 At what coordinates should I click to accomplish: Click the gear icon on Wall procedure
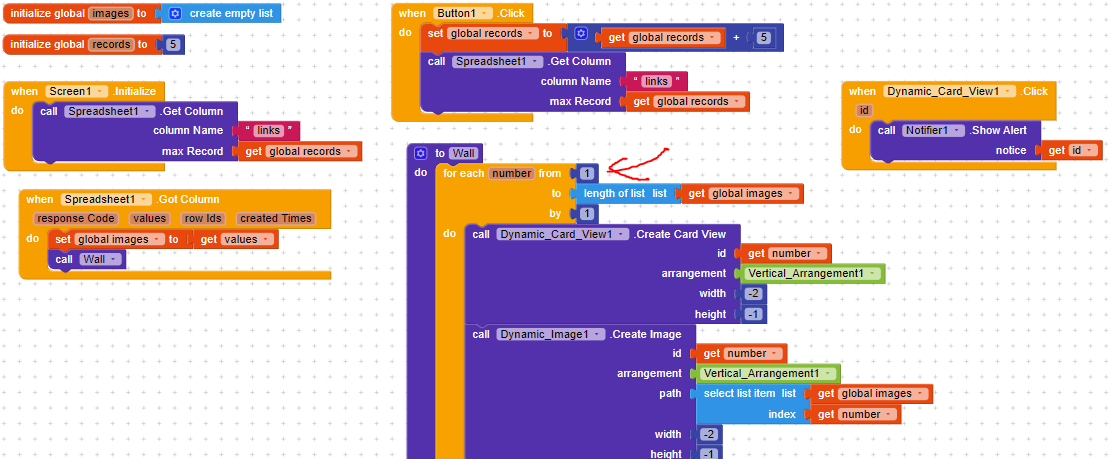pos(420,153)
